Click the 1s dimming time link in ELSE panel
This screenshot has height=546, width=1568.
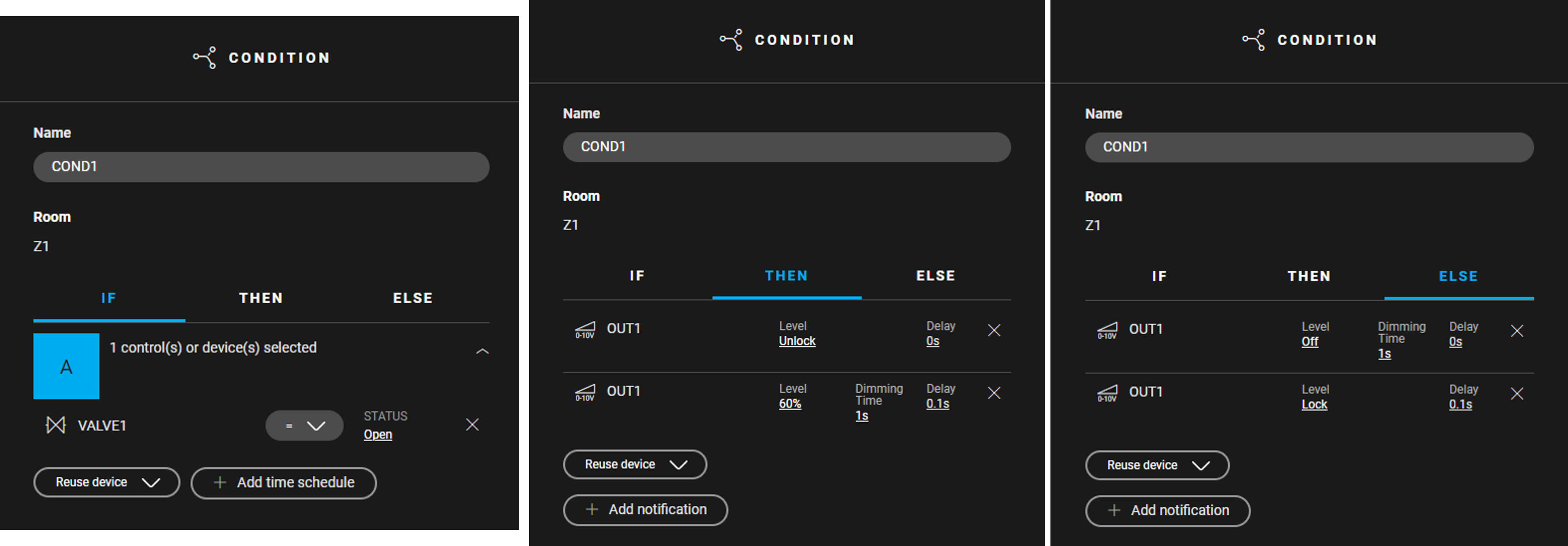click(1384, 354)
